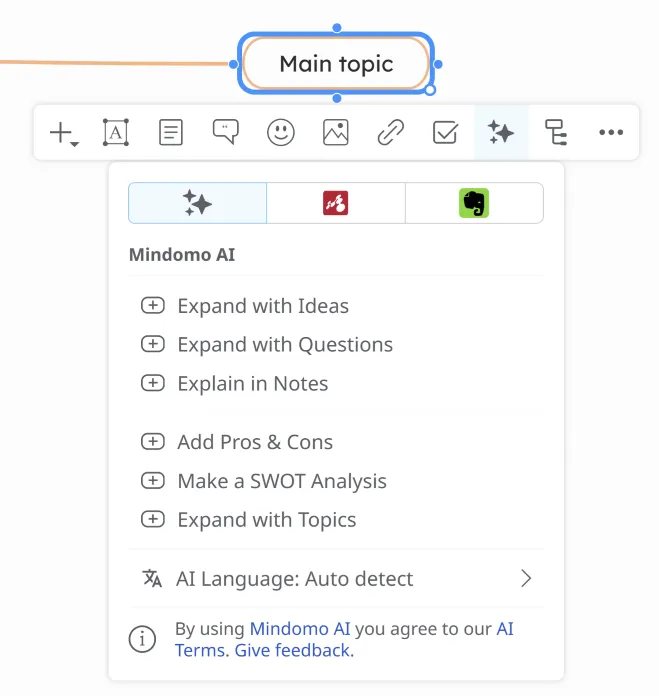Add a comment using speech bubble icon
Image resolution: width=659 pixels, height=696 pixels.
pos(226,132)
